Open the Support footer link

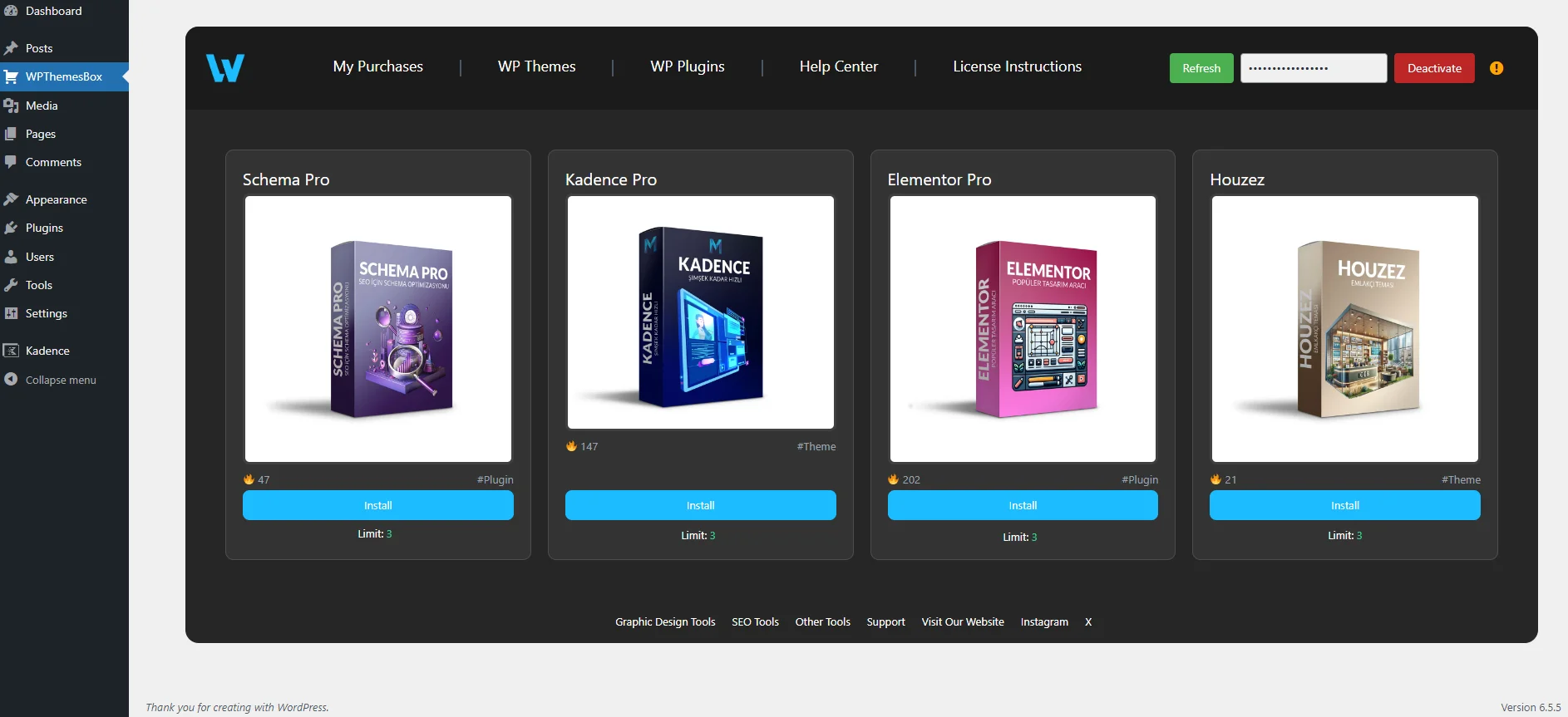(885, 621)
